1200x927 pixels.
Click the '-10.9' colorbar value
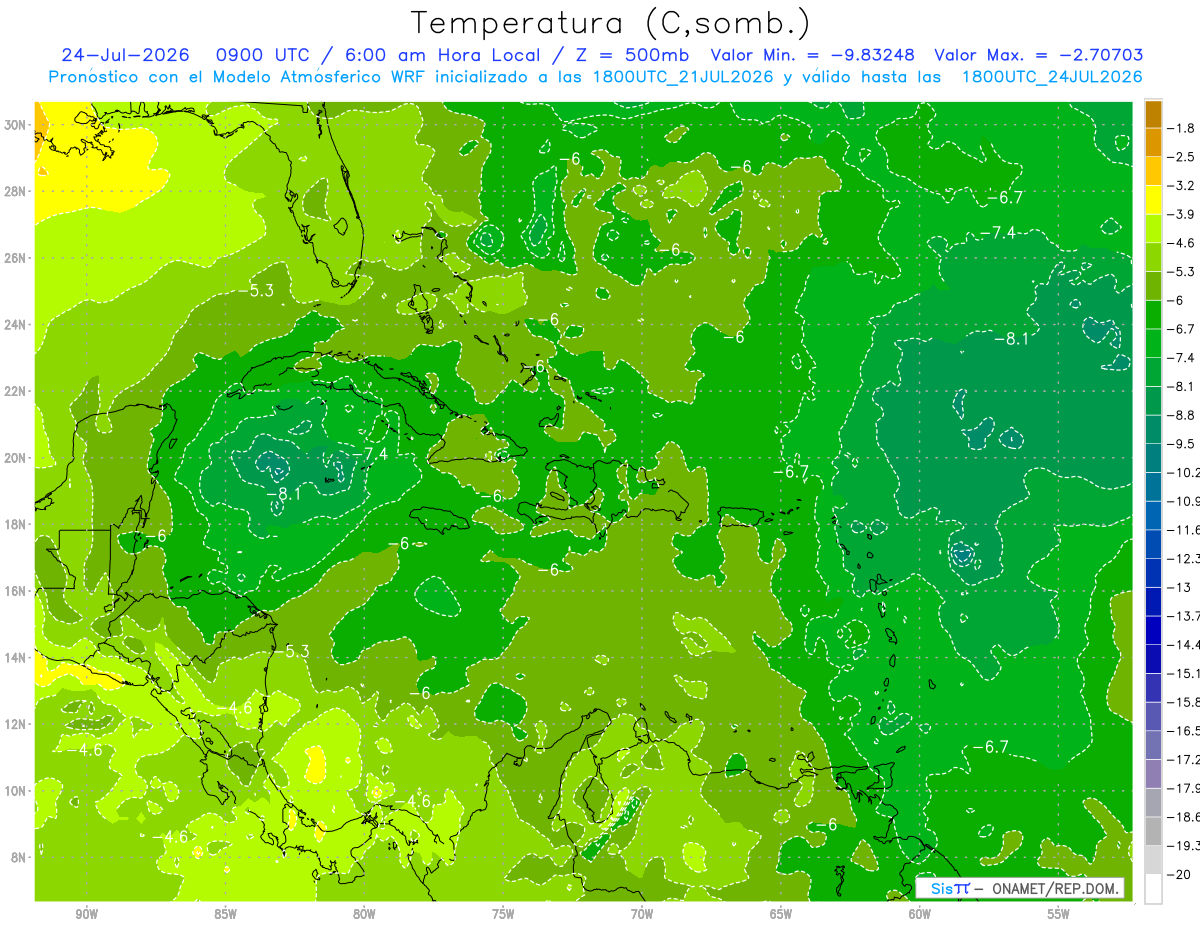[x=1183, y=501]
